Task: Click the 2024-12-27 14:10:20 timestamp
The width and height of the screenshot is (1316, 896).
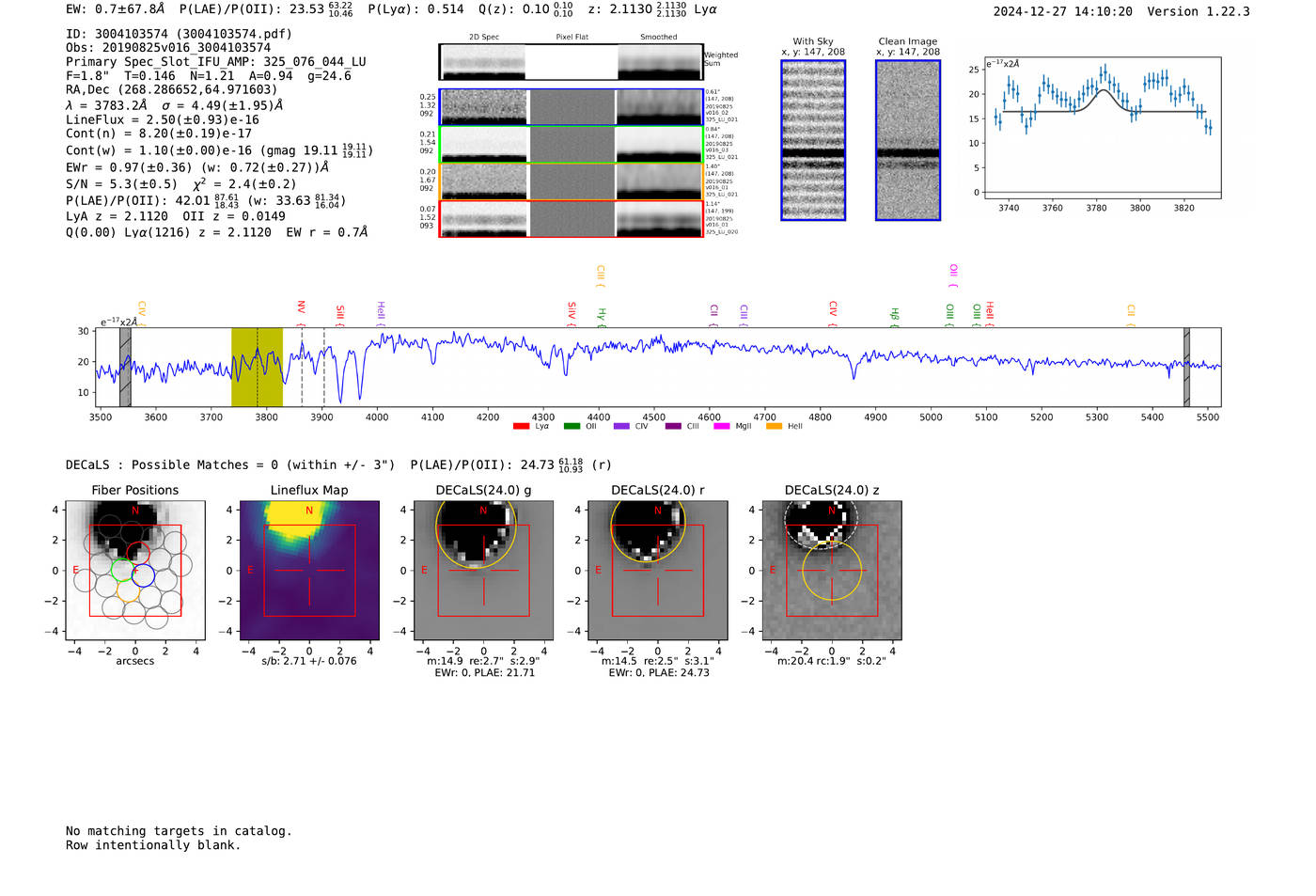Action: pos(1063,11)
